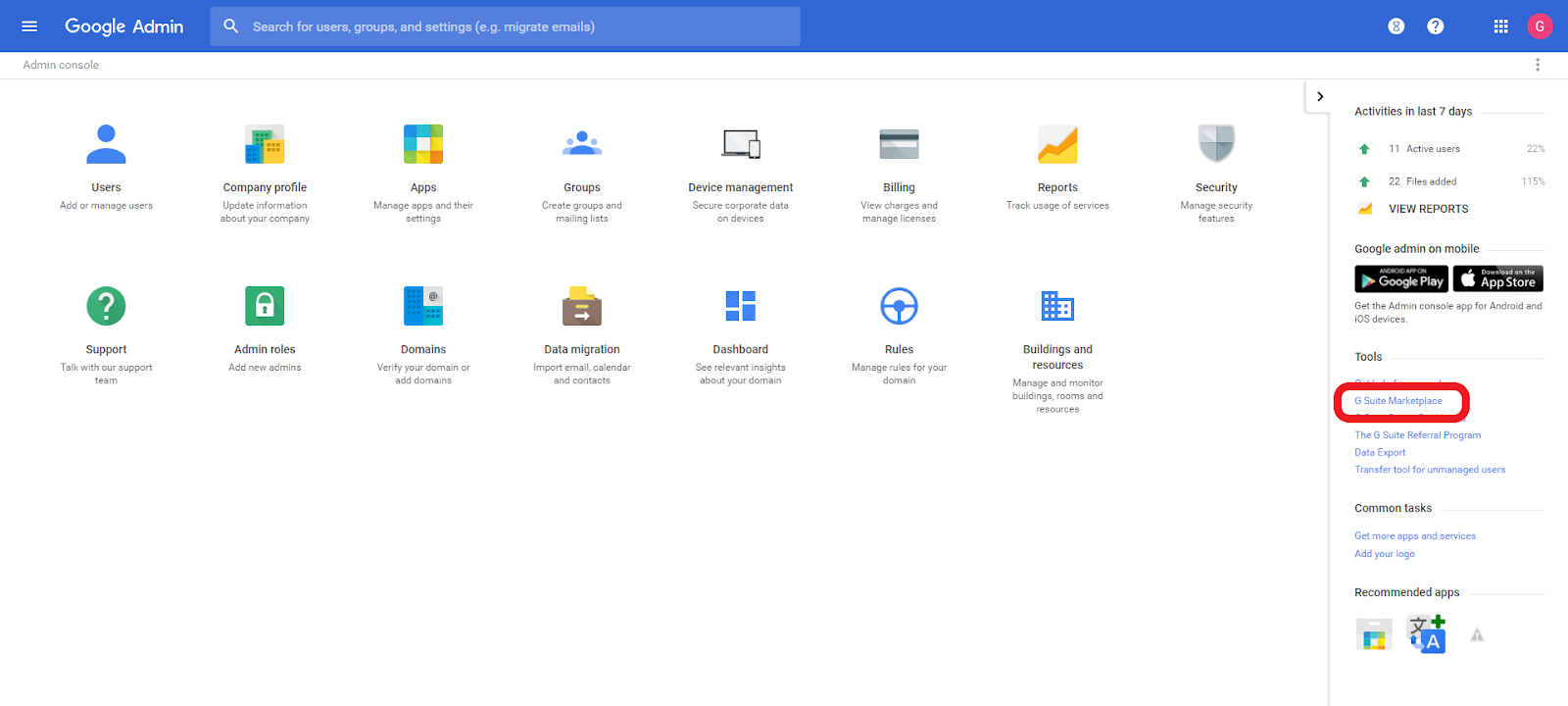Open the translate recommended app icon
The image size is (1568, 706).
pyautogui.click(x=1426, y=634)
